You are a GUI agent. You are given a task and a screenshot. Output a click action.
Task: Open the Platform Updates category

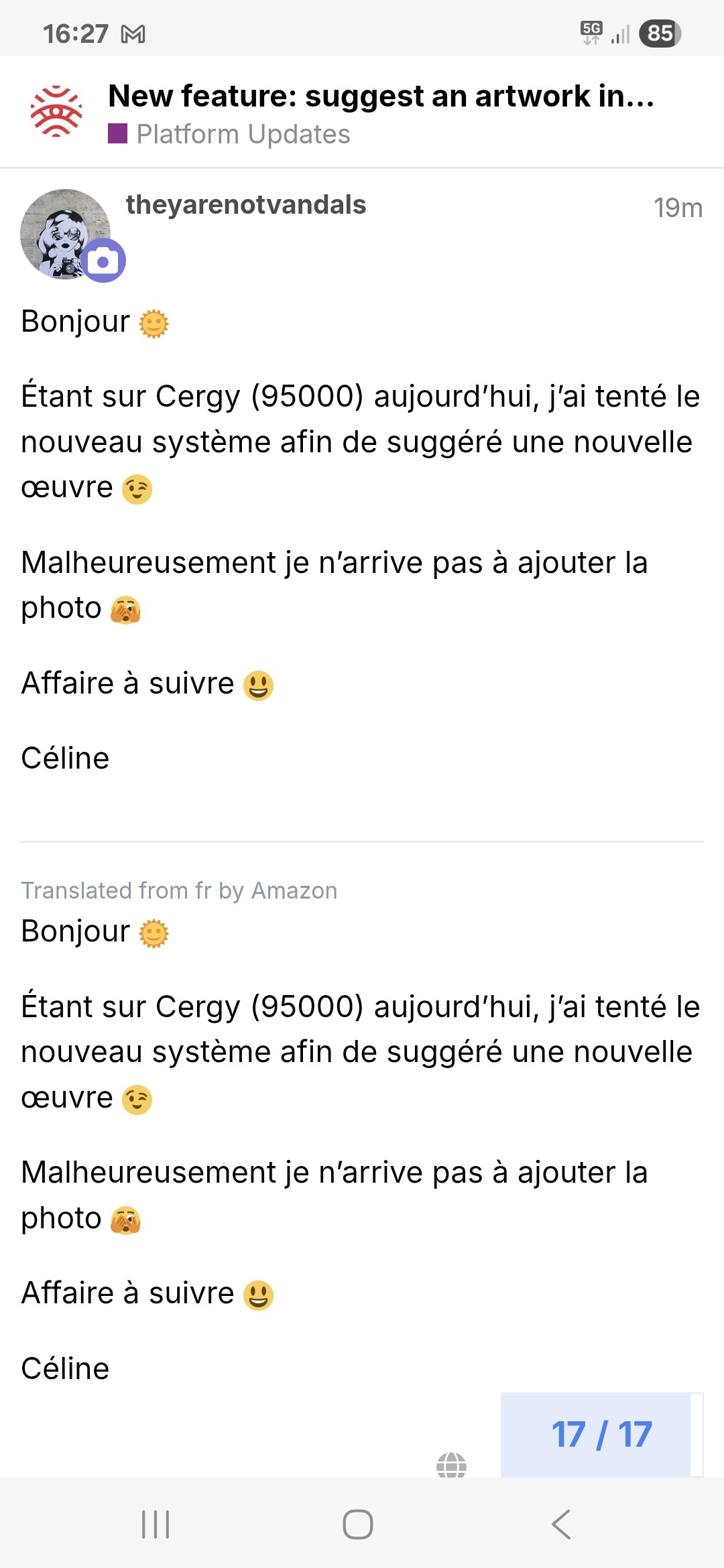243,134
